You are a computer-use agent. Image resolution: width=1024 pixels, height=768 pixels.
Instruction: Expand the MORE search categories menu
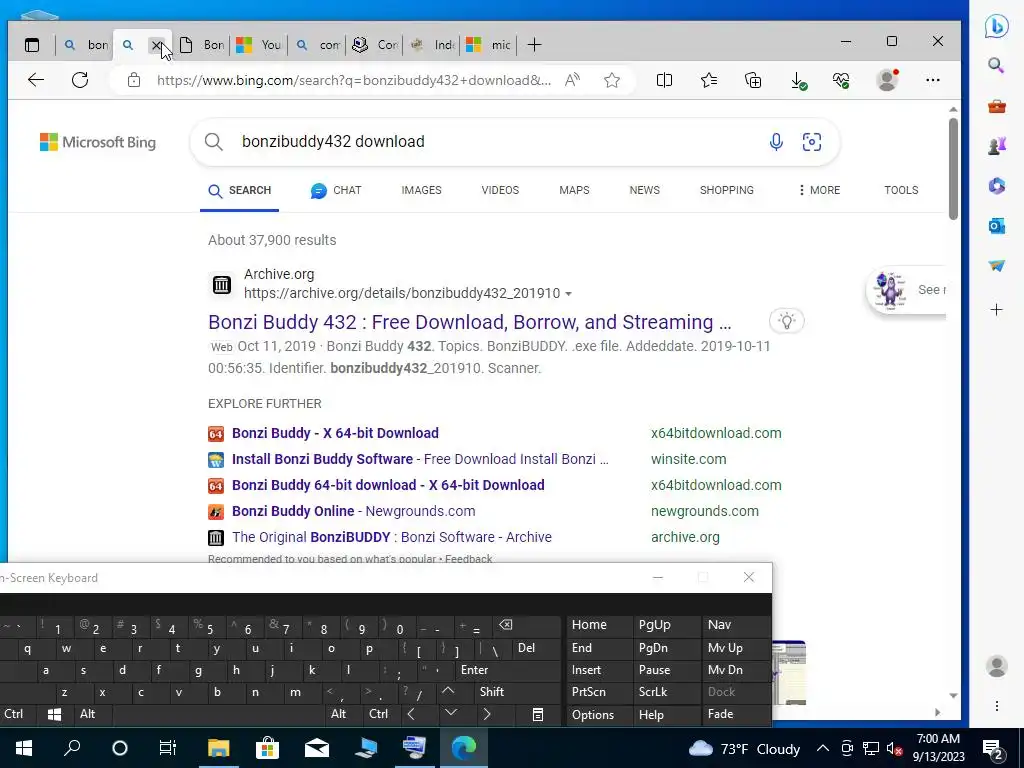(819, 190)
